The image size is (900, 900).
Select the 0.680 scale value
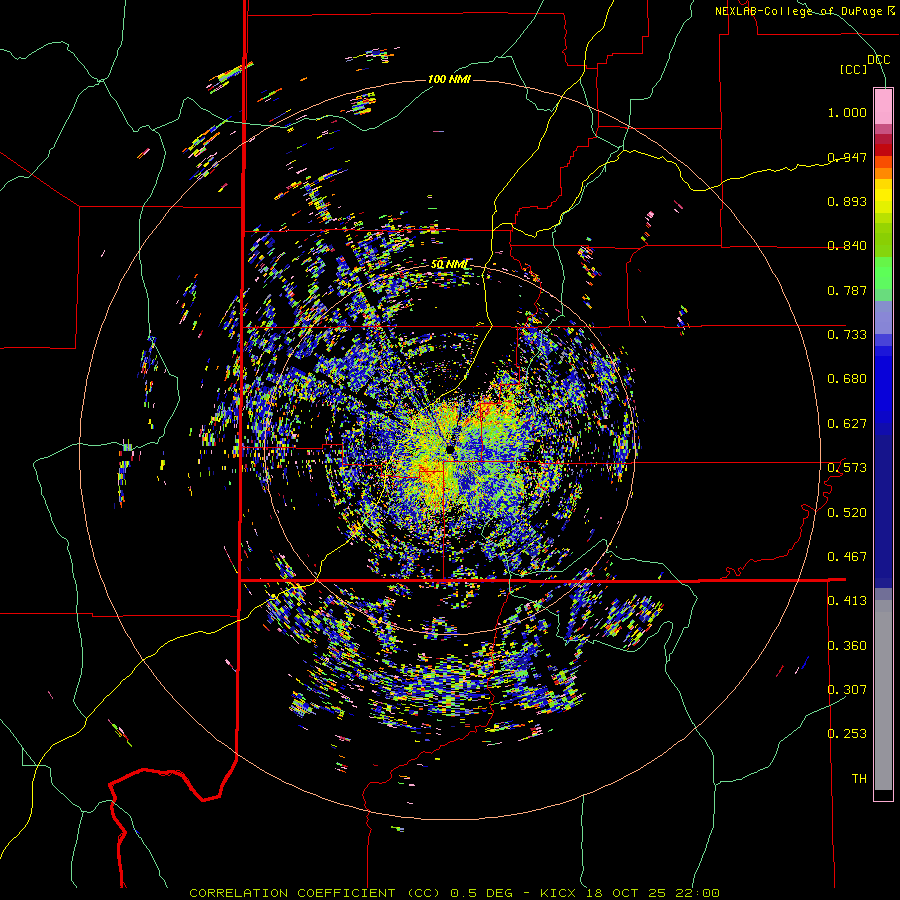pos(847,379)
